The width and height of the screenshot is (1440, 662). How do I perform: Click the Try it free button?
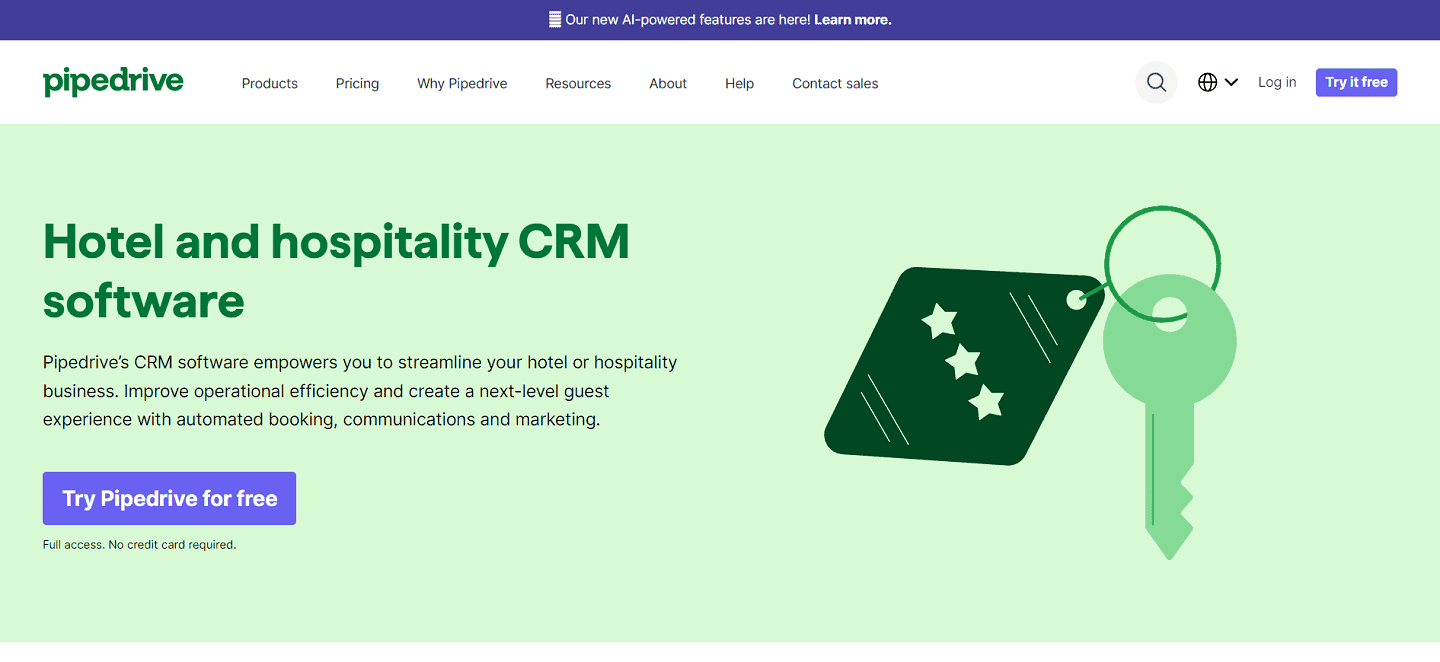(1356, 82)
